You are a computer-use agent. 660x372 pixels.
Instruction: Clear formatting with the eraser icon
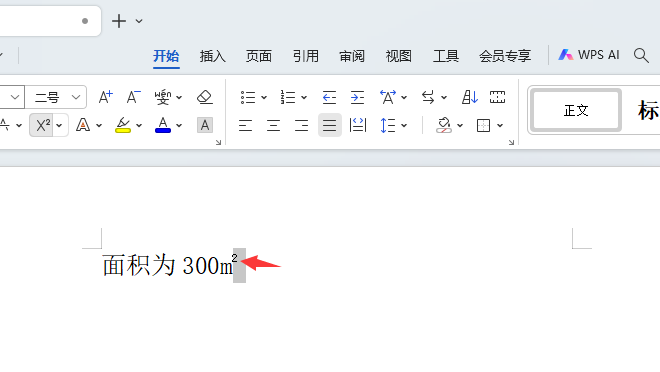205,97
